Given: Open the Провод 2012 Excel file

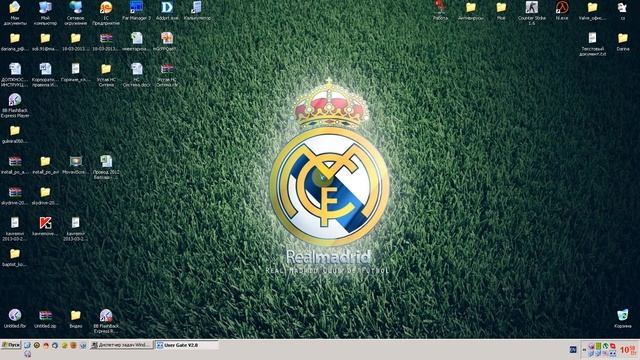Looking at the screenshot, I should tap(106, 162).
